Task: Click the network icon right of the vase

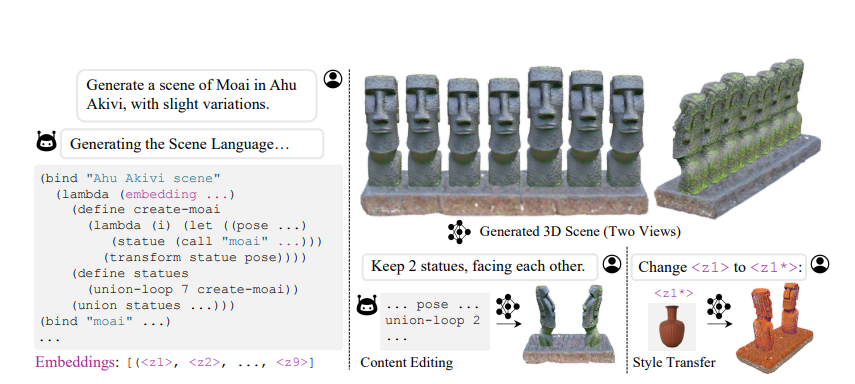Action: [719, 307]
